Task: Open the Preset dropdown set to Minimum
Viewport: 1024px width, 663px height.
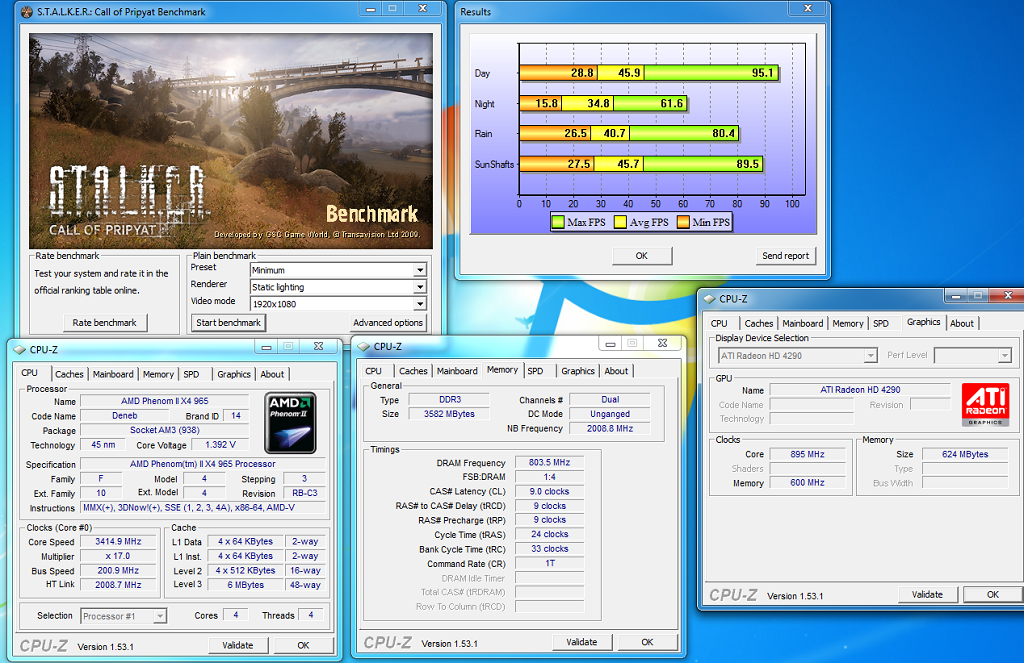Action: click(420, 270)
